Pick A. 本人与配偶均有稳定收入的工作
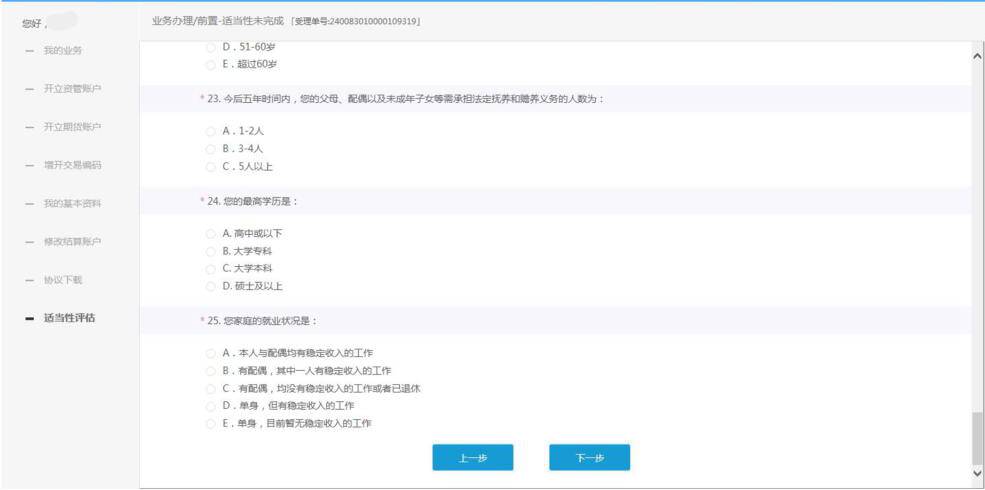This screenshot has width=985, height=490. 210,353
